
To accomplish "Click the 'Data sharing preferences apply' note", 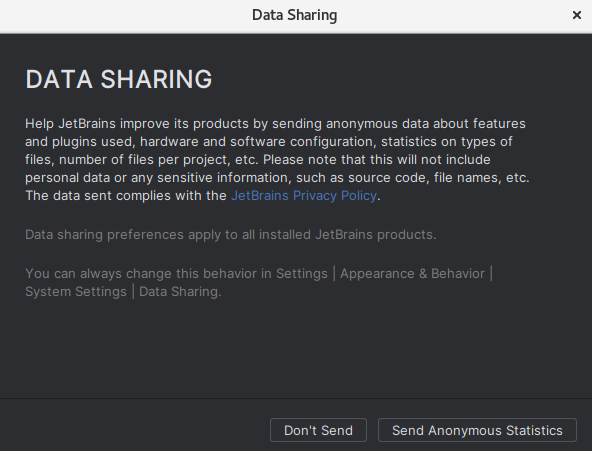I will pos(231,235).
